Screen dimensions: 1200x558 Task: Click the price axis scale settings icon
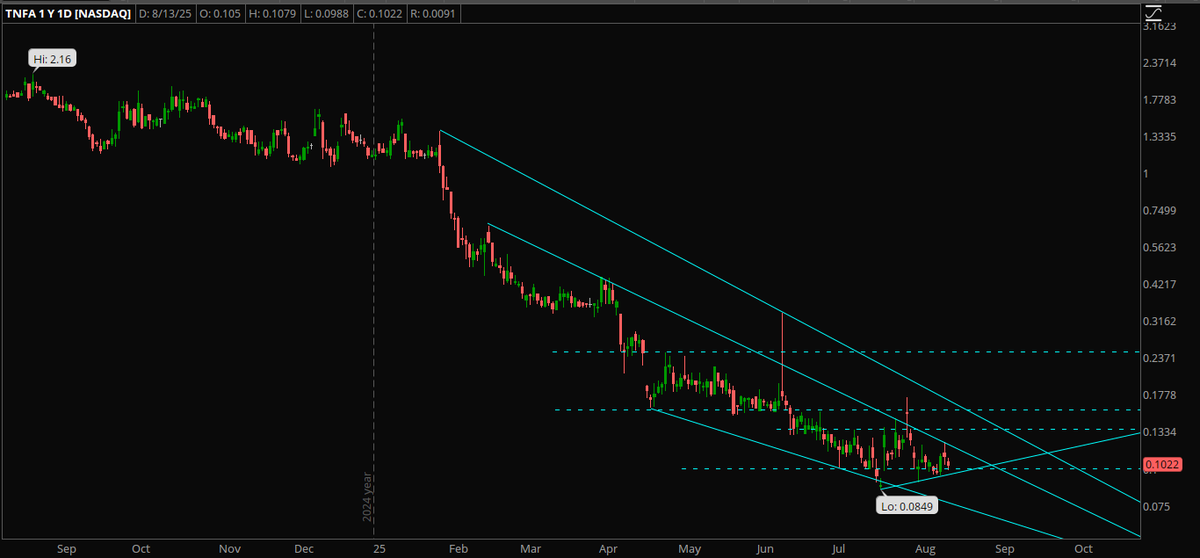pyautogui.click(x=1153, y=12)
